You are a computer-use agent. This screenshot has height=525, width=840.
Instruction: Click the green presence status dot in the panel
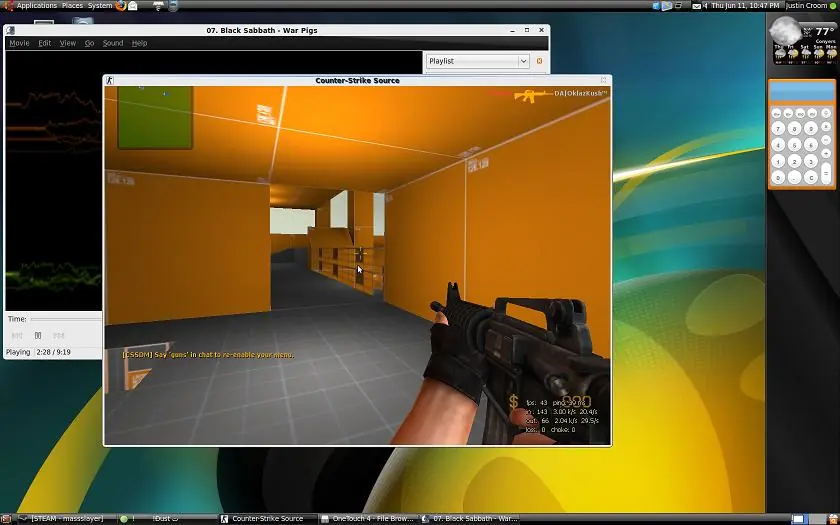[832, 6]
